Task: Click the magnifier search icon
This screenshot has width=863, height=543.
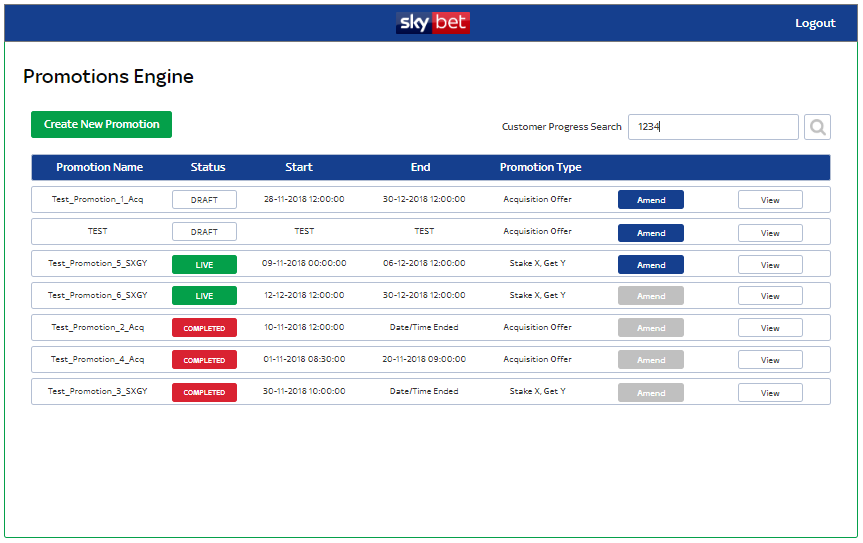Action: (817, 127)
